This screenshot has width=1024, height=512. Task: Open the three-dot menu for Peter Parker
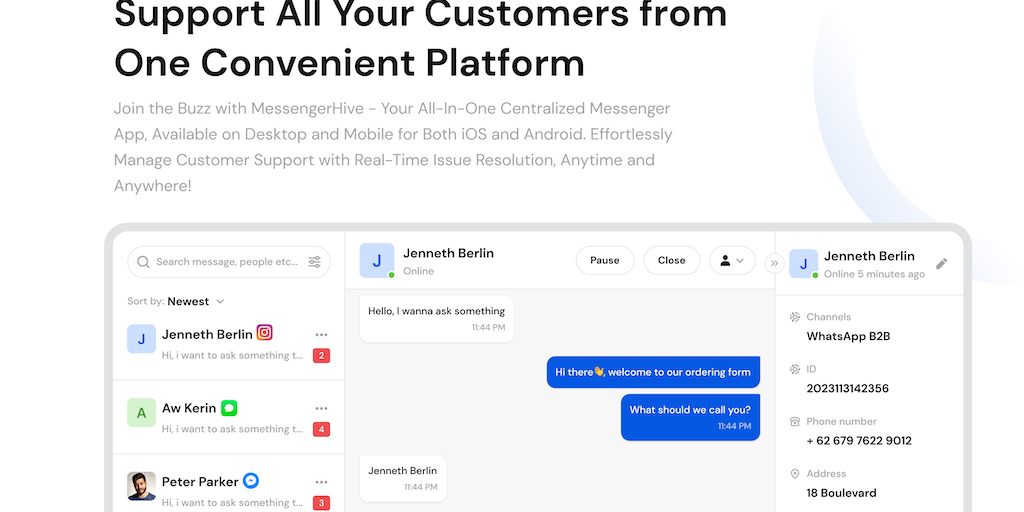[x=321, y=482]
